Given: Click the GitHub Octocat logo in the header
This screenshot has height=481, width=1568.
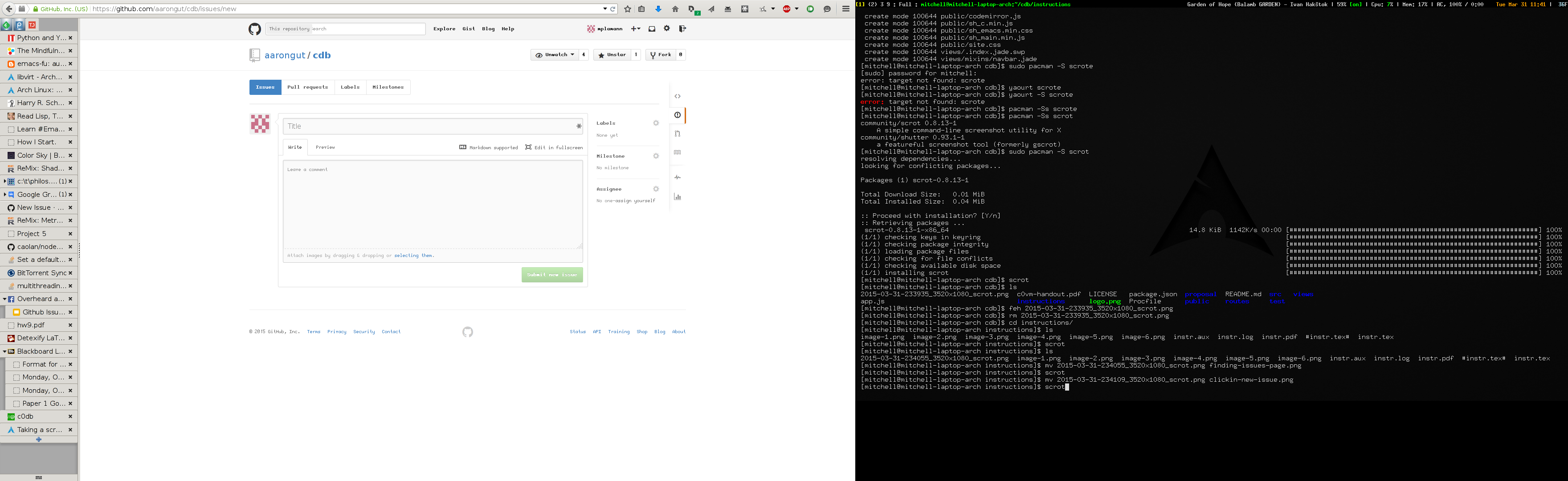Looking at the screenshot, I should 254,29.
